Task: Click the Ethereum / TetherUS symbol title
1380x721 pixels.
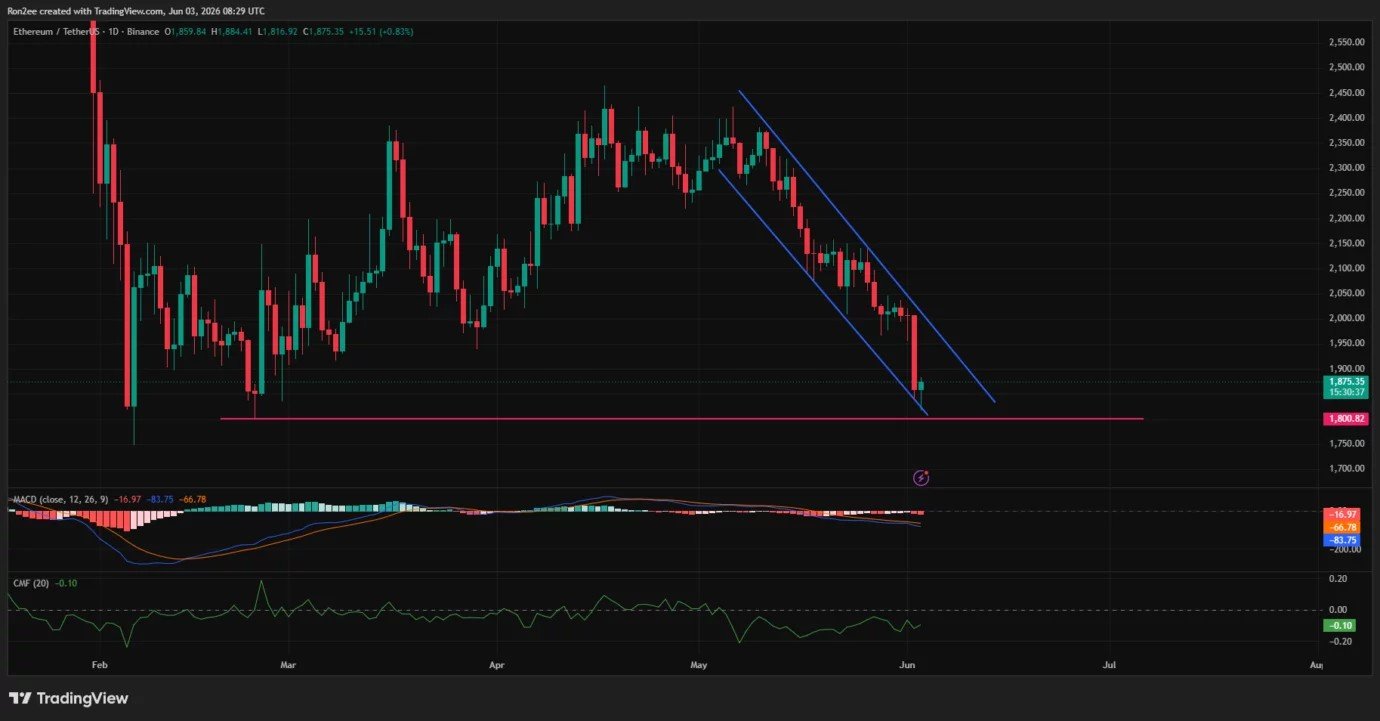Action: pyautogui.click(x=54, y=32)
